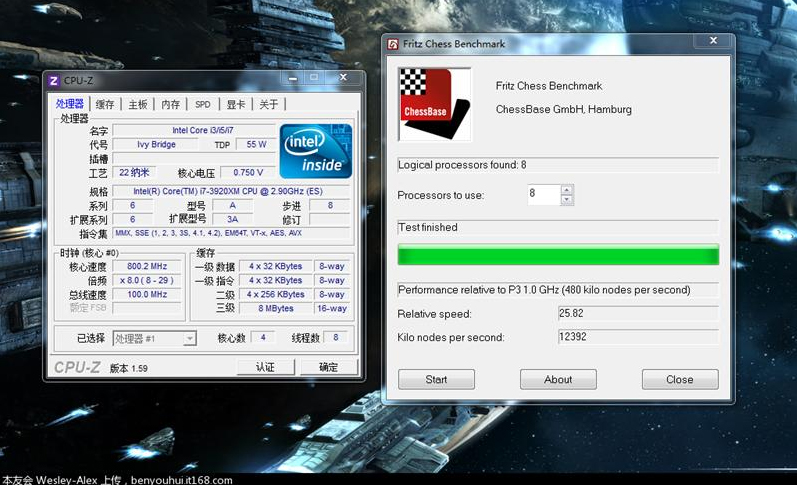This screenshot has width=797, height=485.
Task: Click the Fritz Chess Benchmark title bar icon
Action: (393, 44)
